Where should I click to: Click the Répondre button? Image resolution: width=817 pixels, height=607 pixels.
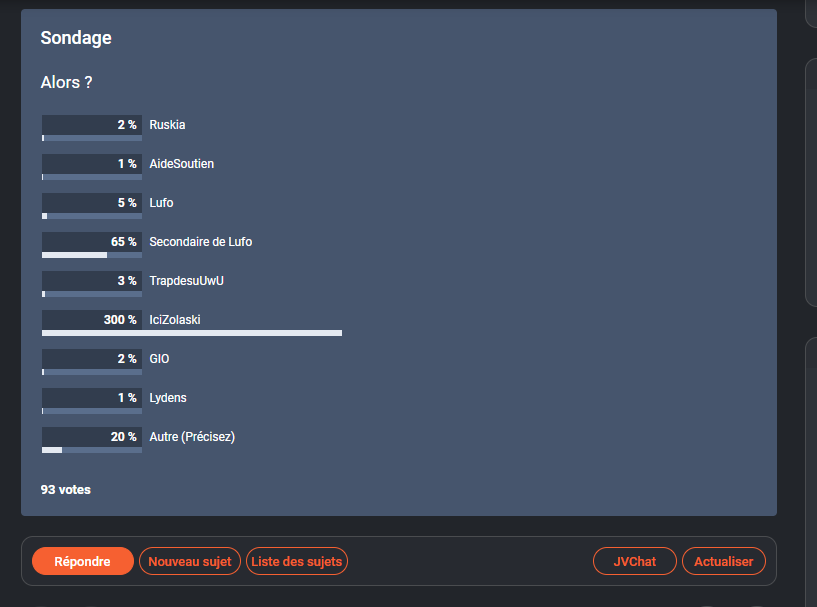[x=82, y=561]
